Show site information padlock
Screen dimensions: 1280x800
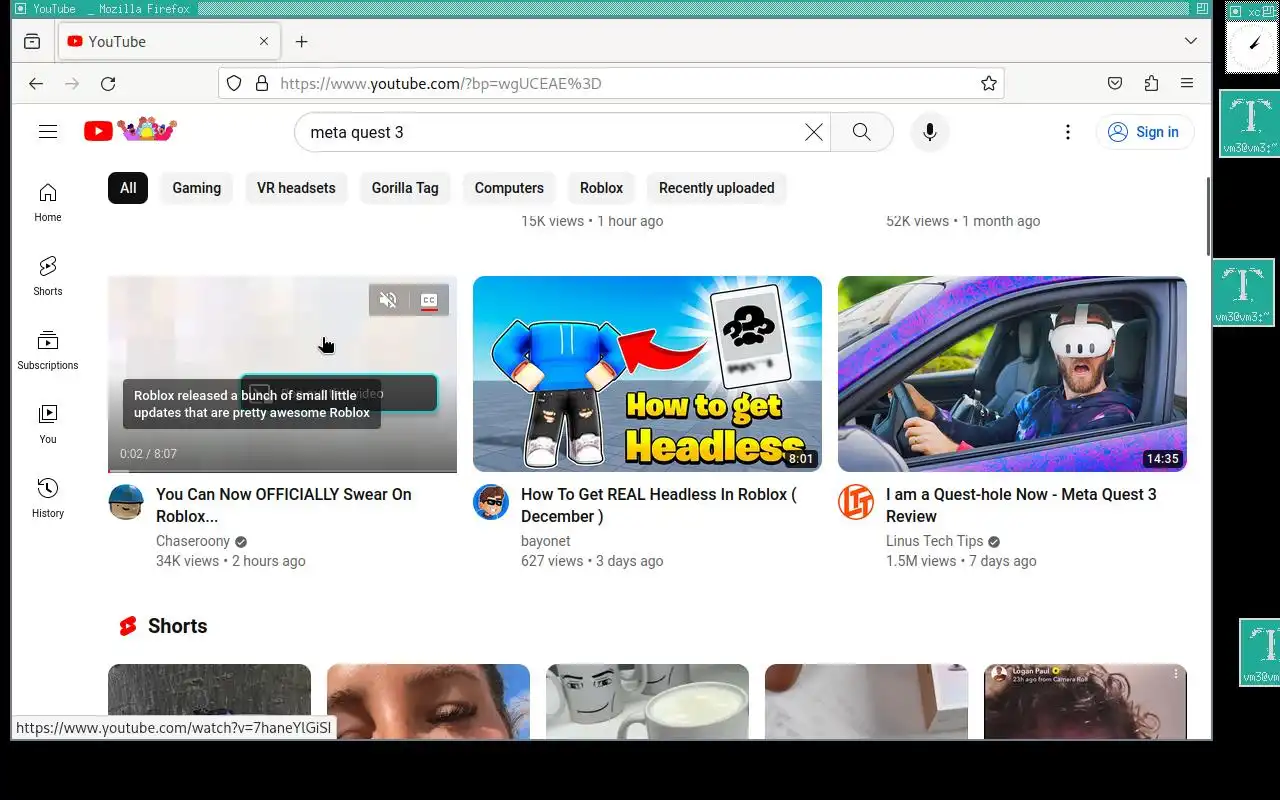(x=262, y=84)
